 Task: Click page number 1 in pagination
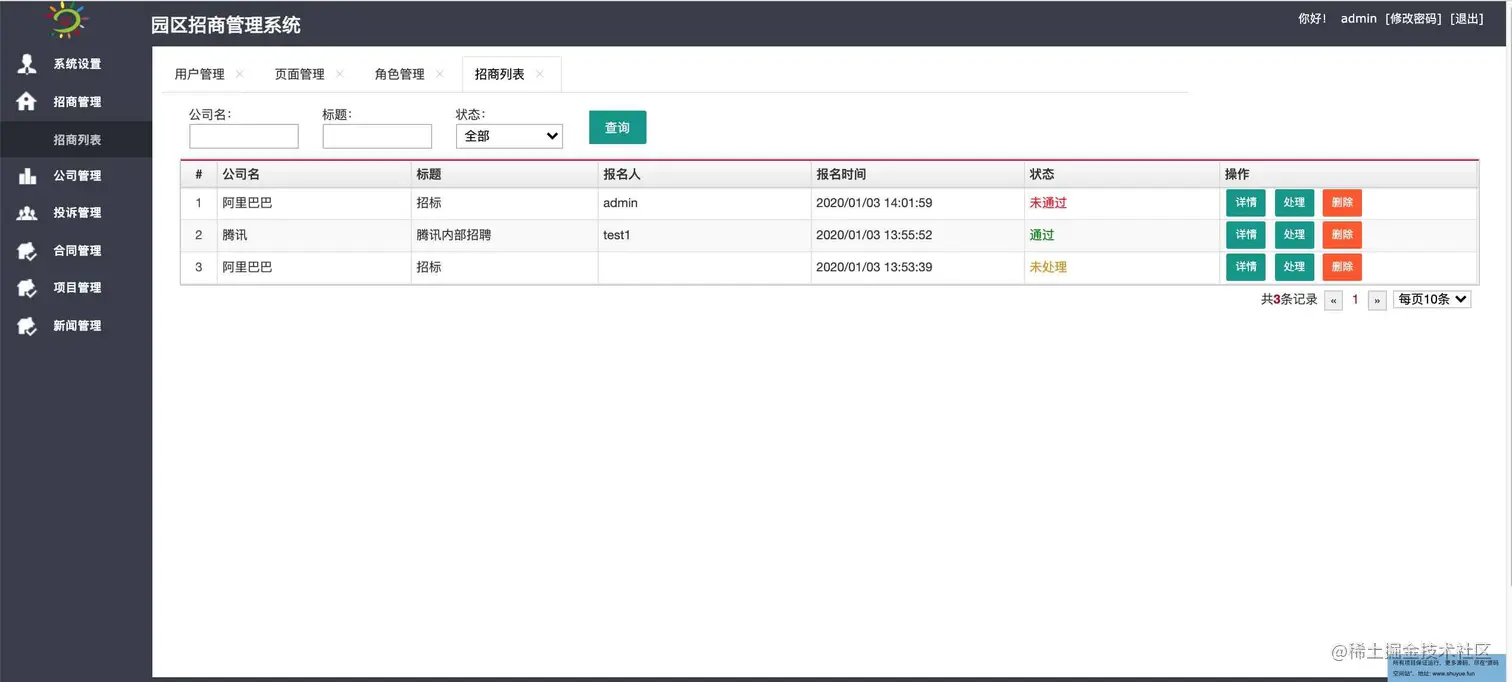1355,300
